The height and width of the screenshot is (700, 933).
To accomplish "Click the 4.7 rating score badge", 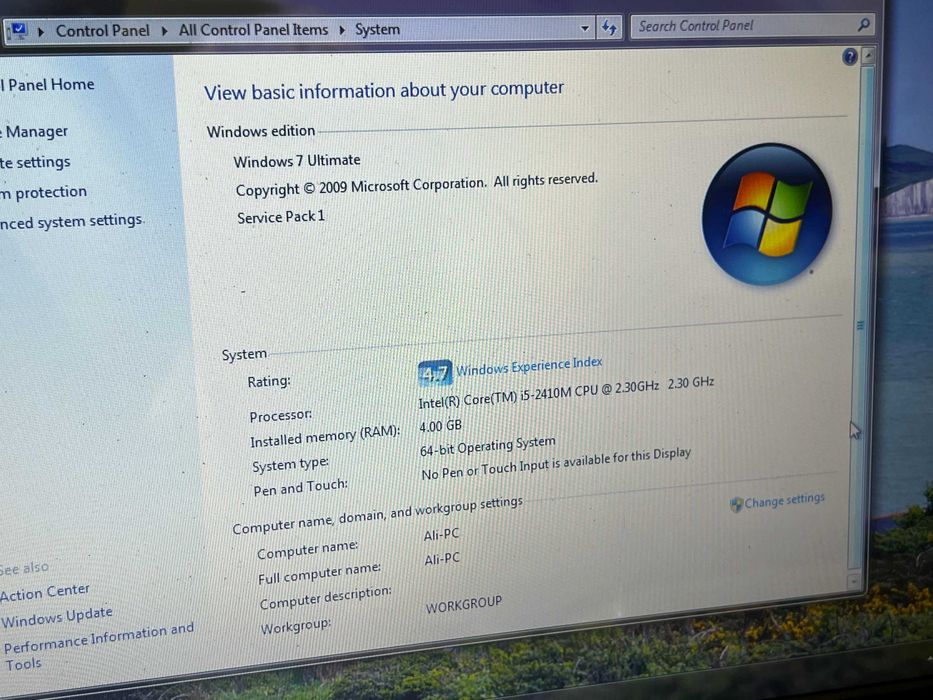I will click(x=434, y=373).
